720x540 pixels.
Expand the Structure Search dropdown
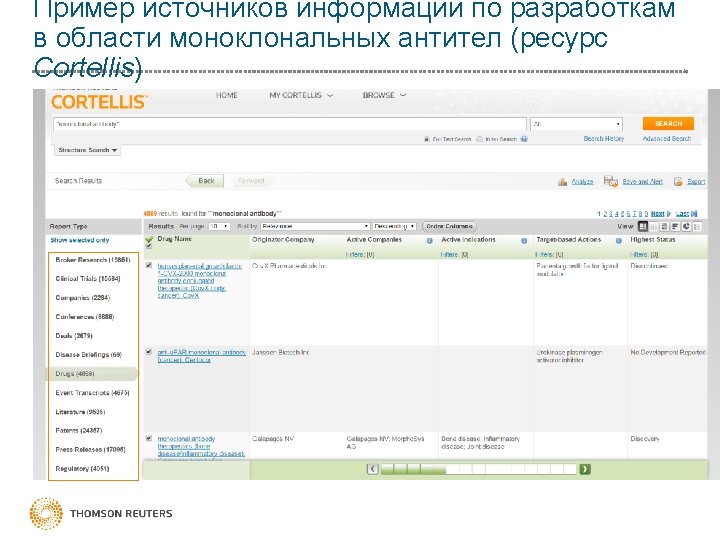pyautogui.click(x=87, y=150)
